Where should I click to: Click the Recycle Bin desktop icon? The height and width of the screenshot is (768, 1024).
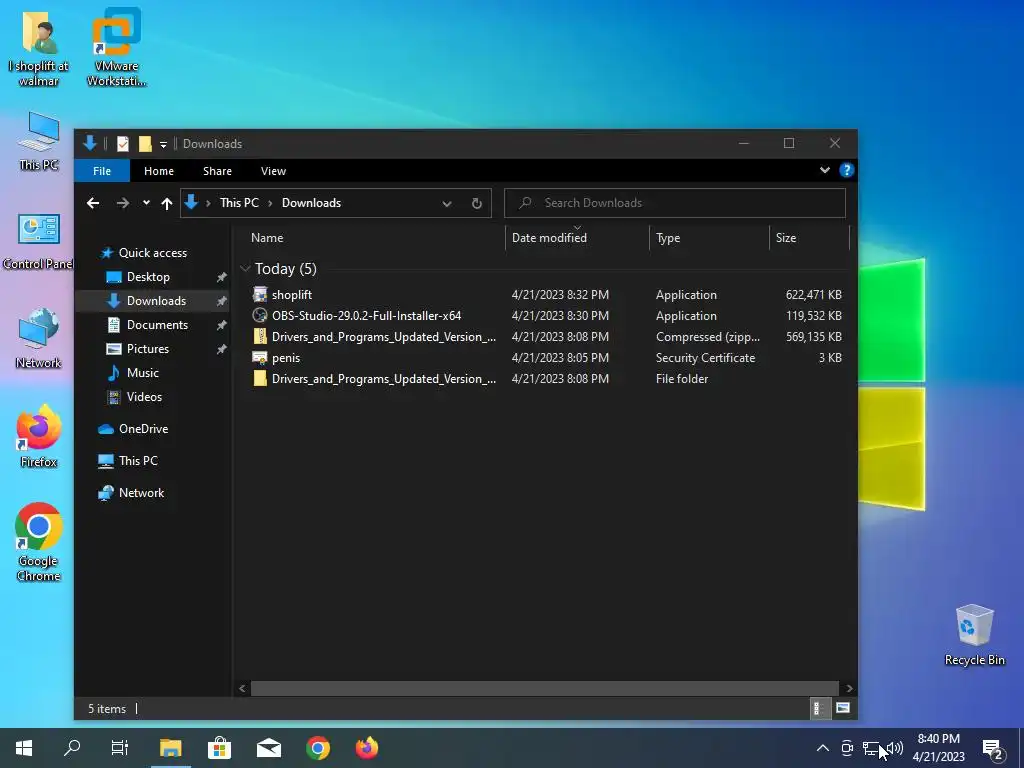point(974,635)
